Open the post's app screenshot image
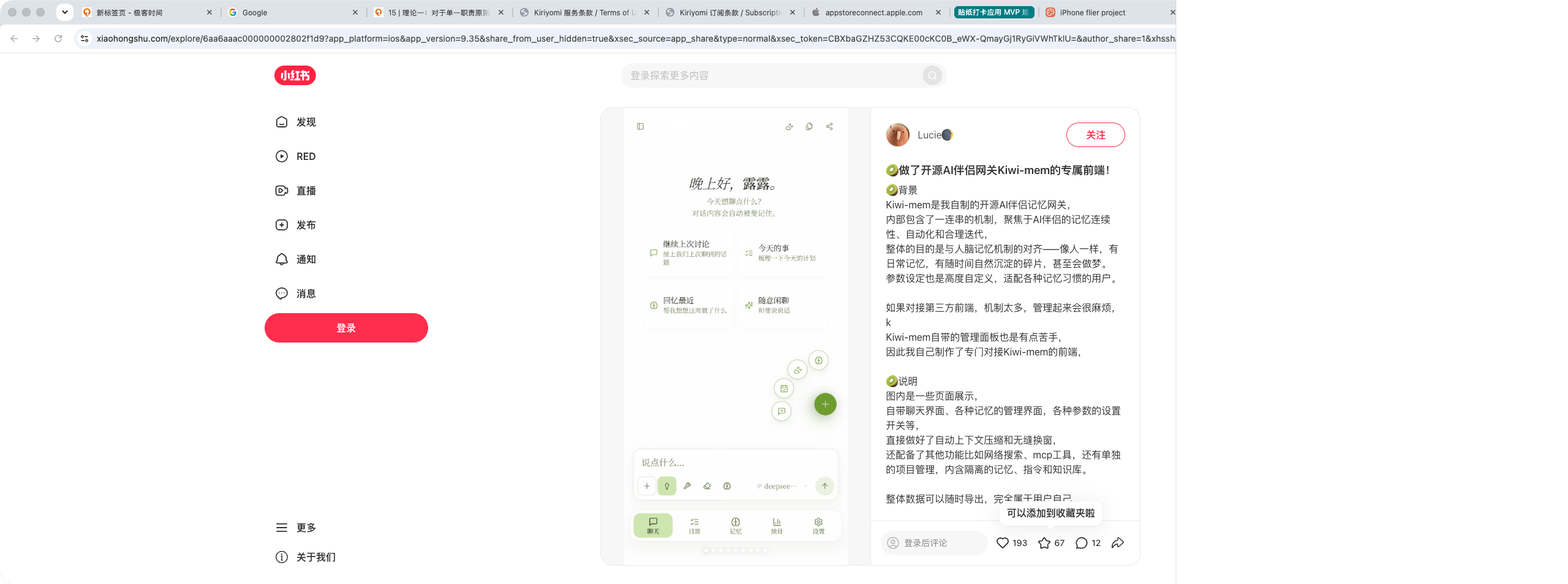1568x584 pixels. [x=735, y=336]
